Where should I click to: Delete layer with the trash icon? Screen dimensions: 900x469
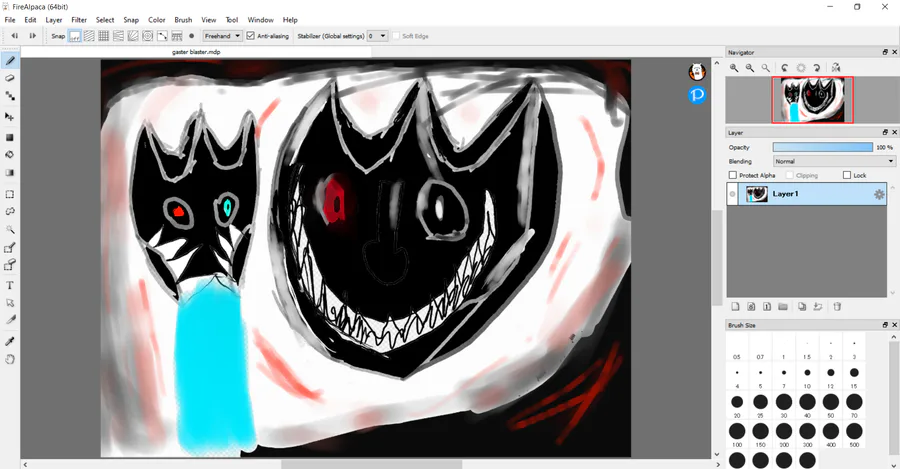837,307
